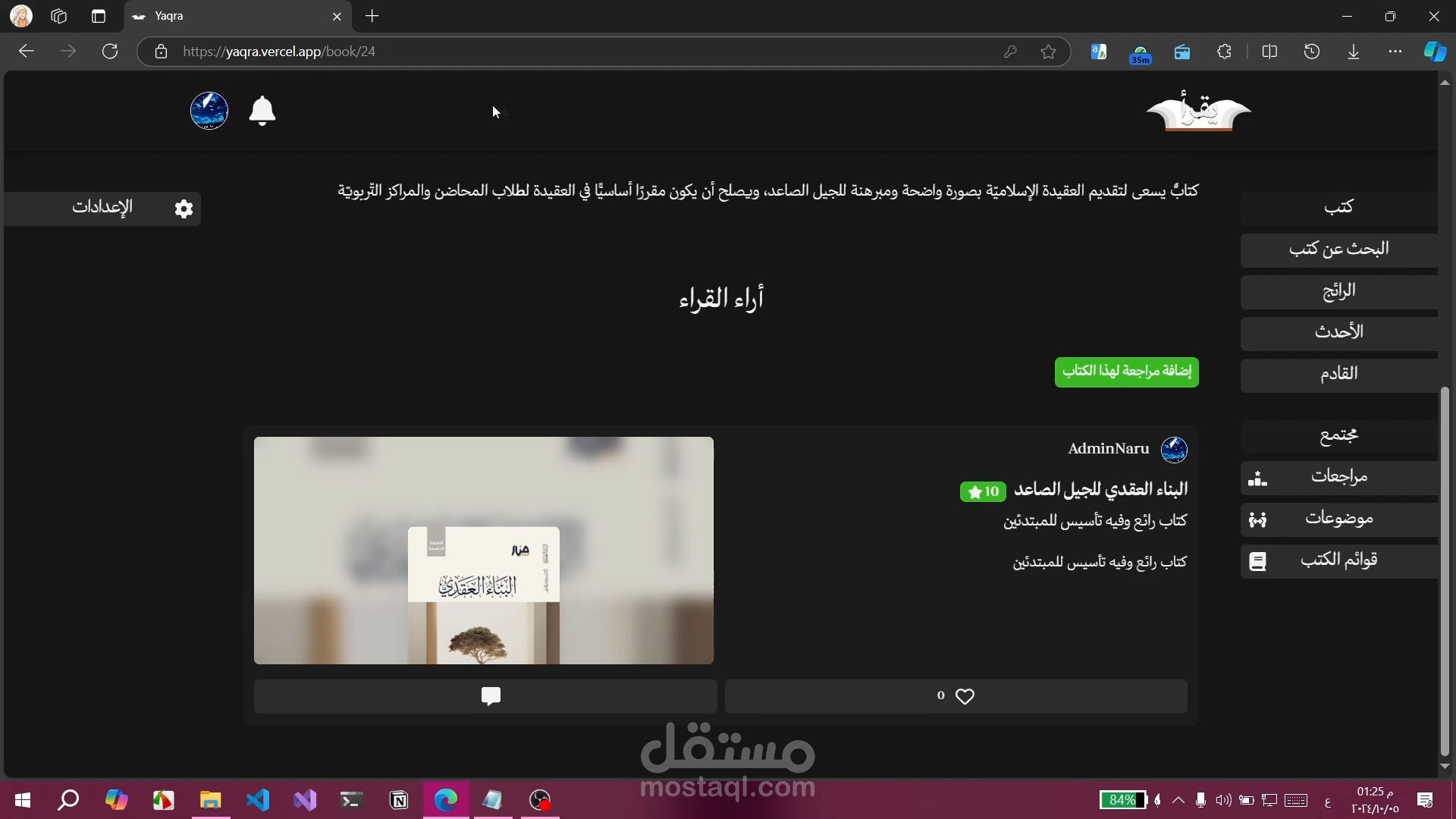1456x819 pixels.
Task: Select الرائج trending sidebar item
Action: [1338, 291]
